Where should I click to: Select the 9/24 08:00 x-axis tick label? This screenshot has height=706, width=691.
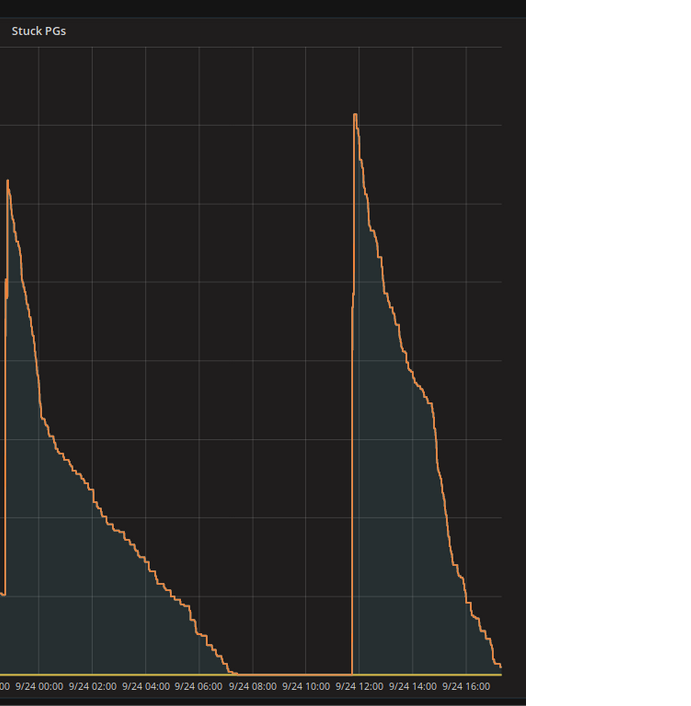point(252,687)
